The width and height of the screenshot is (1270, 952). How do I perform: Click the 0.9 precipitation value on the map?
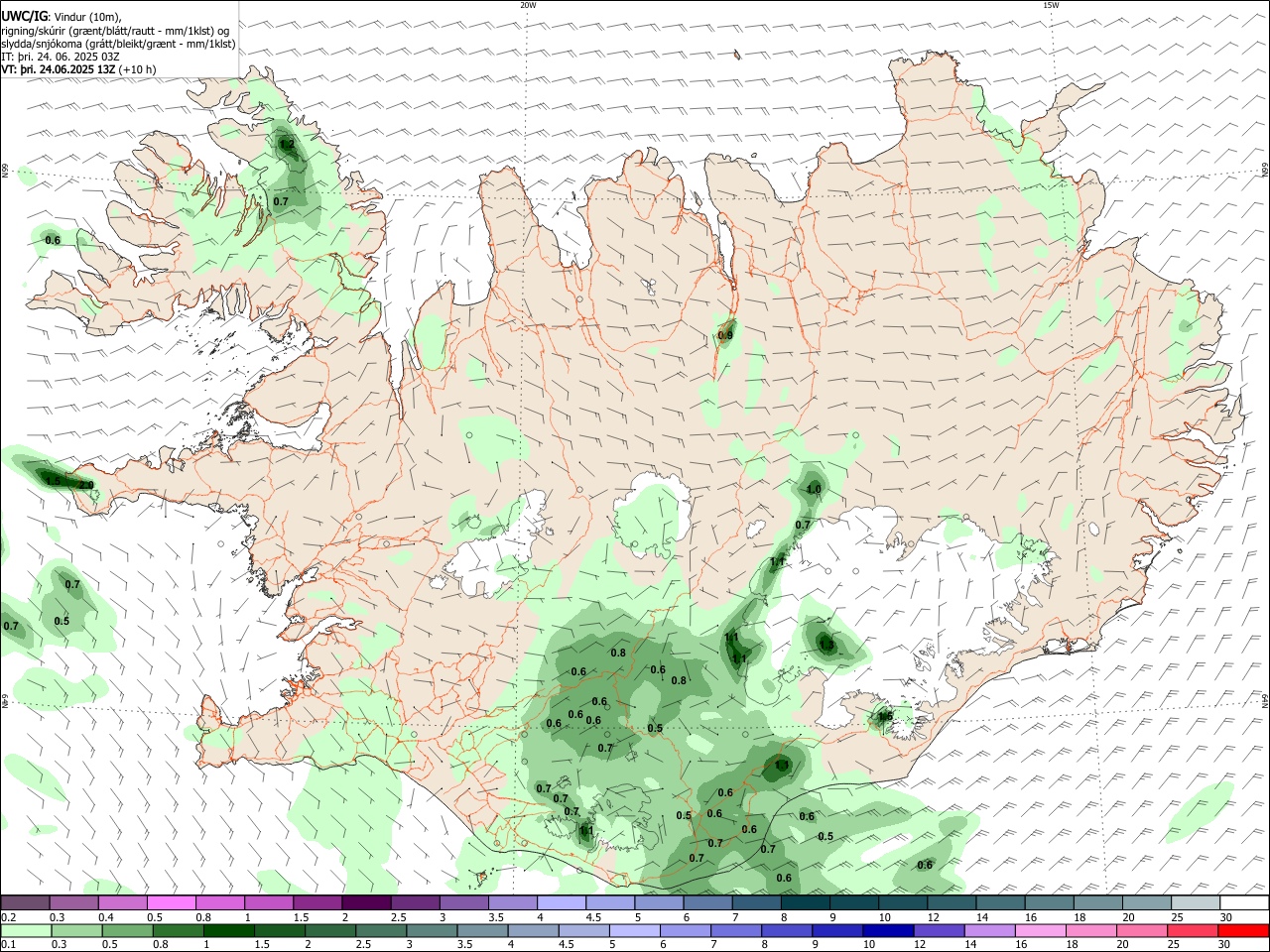pos(725,335)
